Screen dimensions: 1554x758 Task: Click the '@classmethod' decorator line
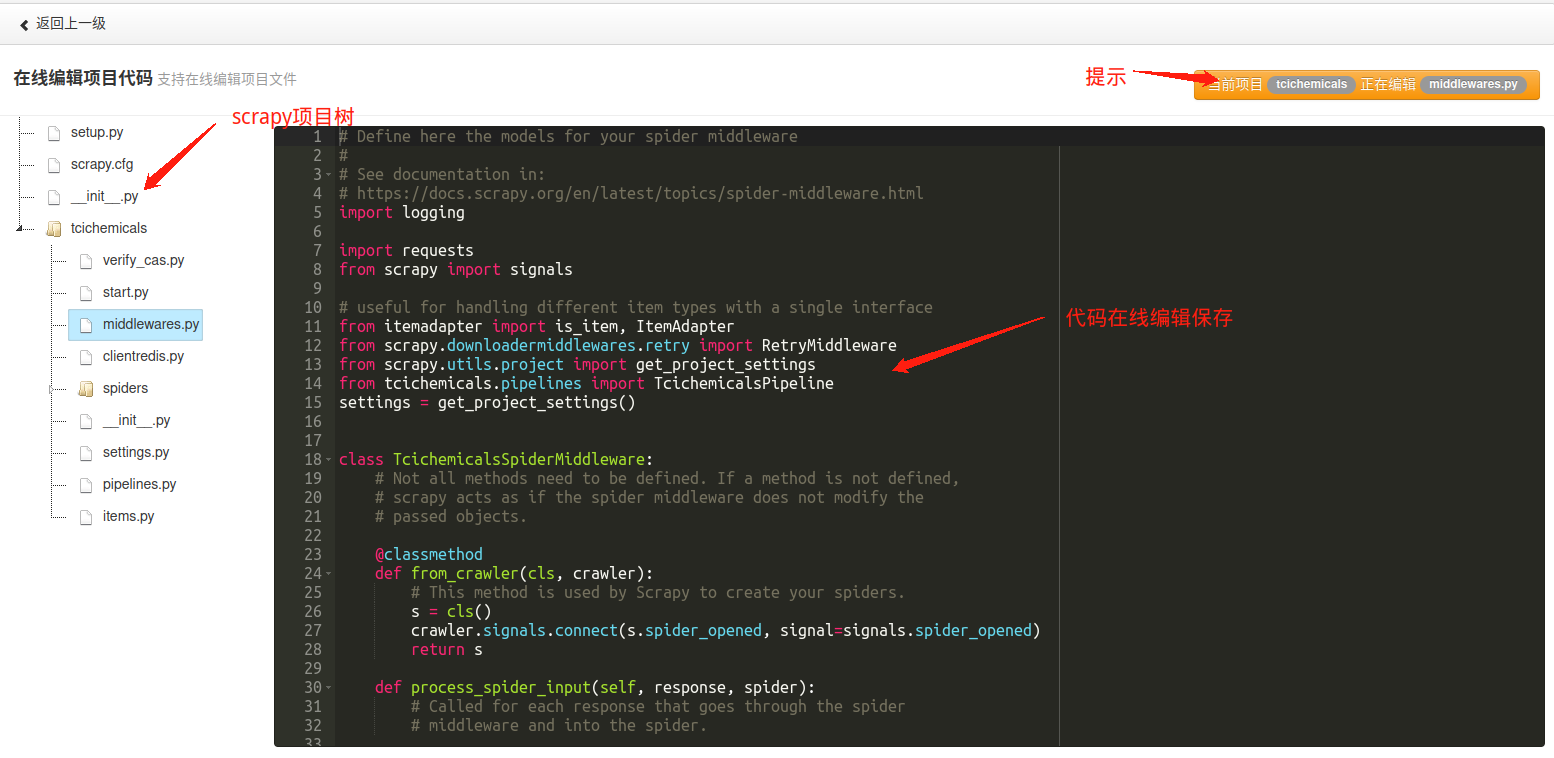pos(429,554)
